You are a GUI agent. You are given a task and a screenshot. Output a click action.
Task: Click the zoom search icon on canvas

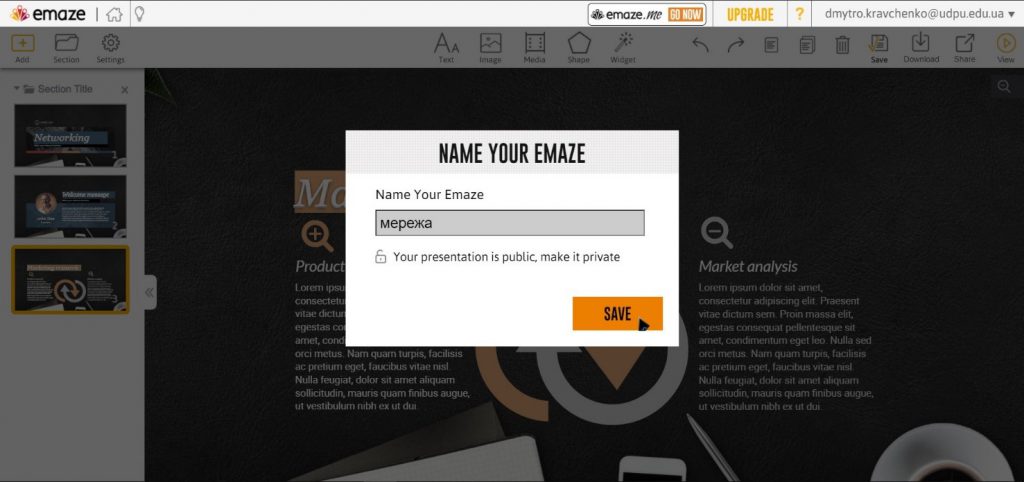pos(1004,86)
